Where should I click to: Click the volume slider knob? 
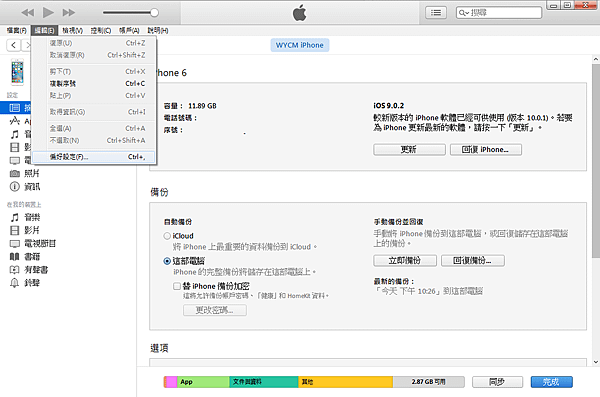154,13
